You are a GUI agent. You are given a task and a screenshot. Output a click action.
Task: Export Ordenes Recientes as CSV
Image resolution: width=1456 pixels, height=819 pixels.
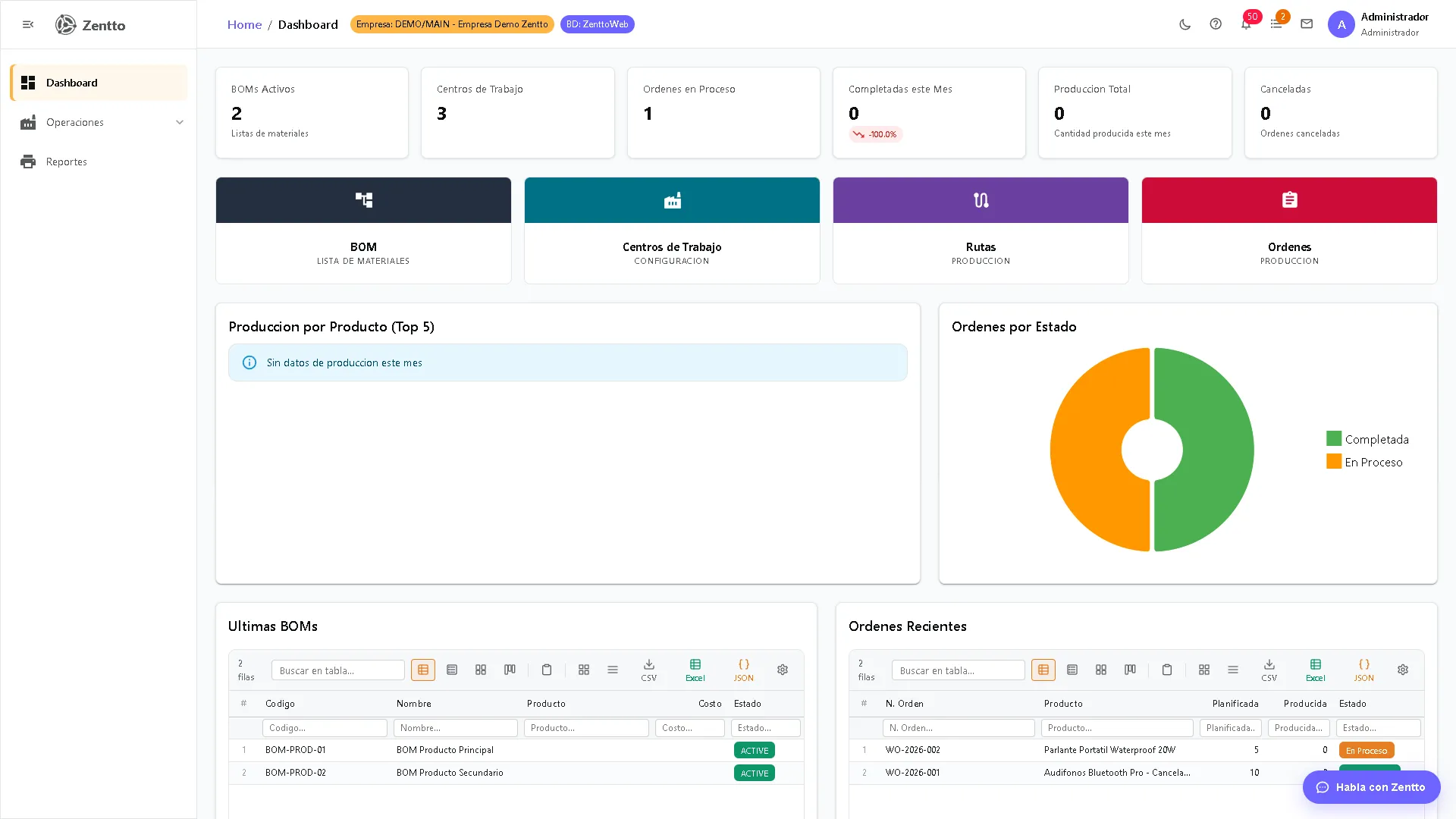pos(1269,670)
